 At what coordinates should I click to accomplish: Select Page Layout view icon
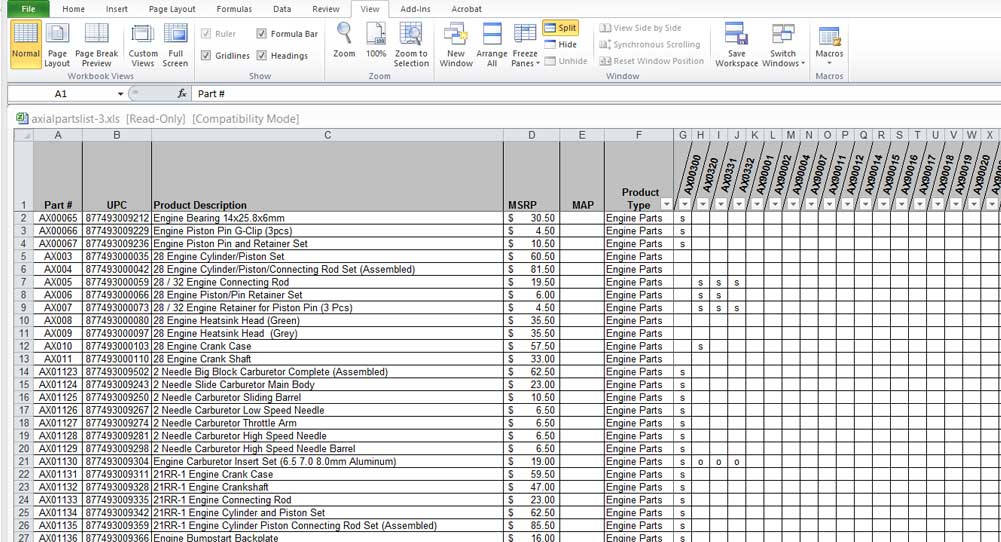tap(57, 43)
